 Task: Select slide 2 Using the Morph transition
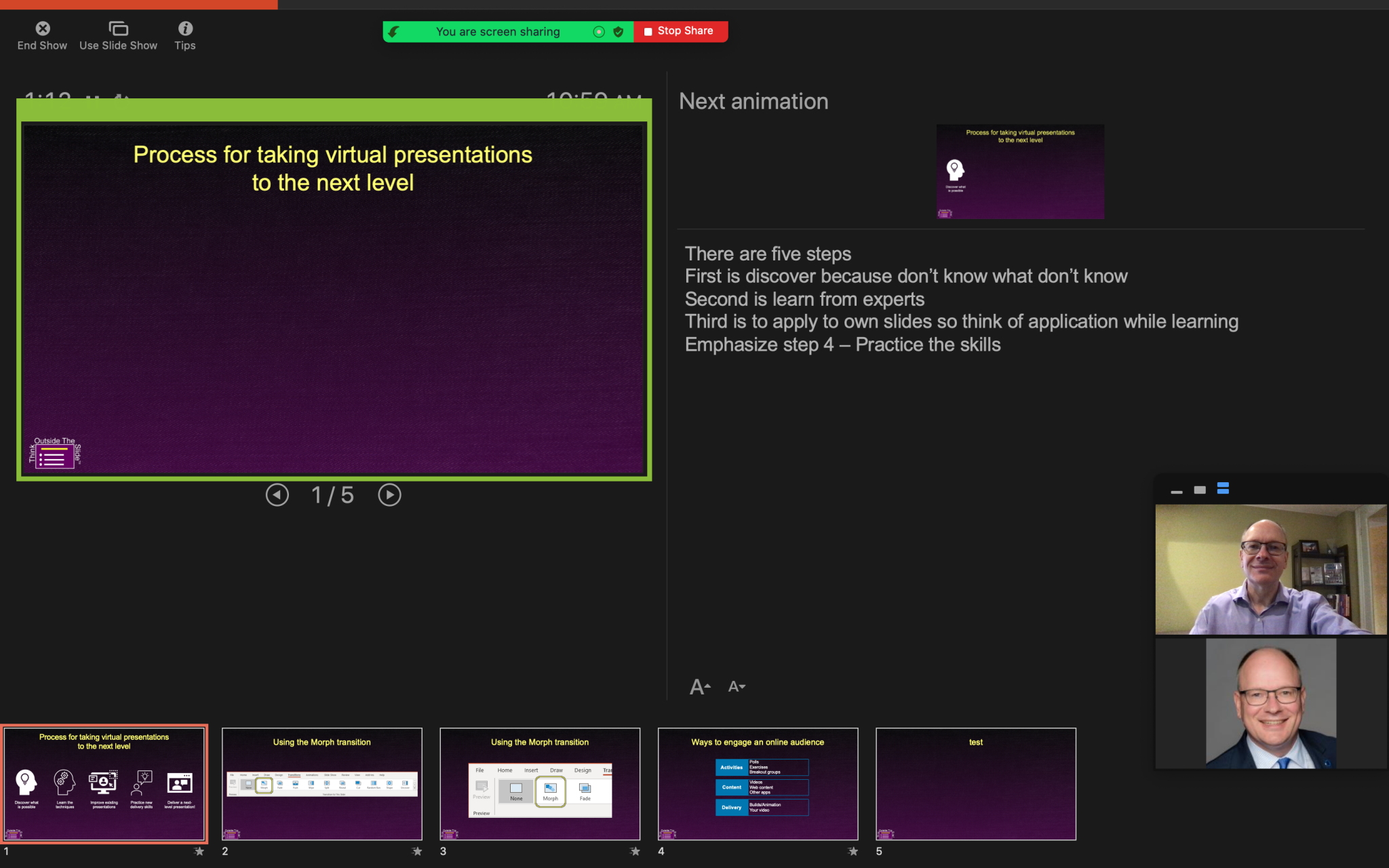(321, 784)
